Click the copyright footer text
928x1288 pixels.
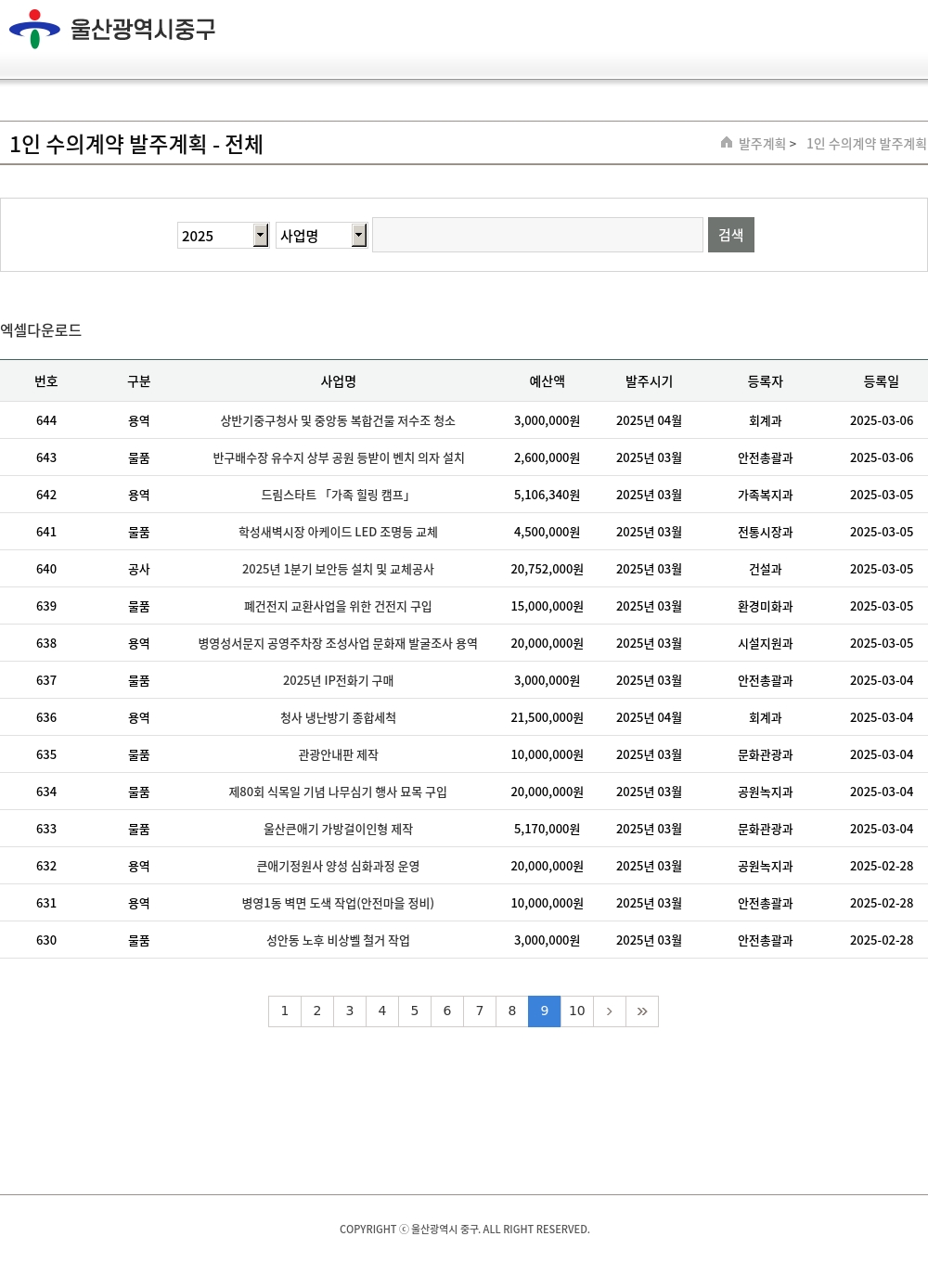(x=464, y=1230)
